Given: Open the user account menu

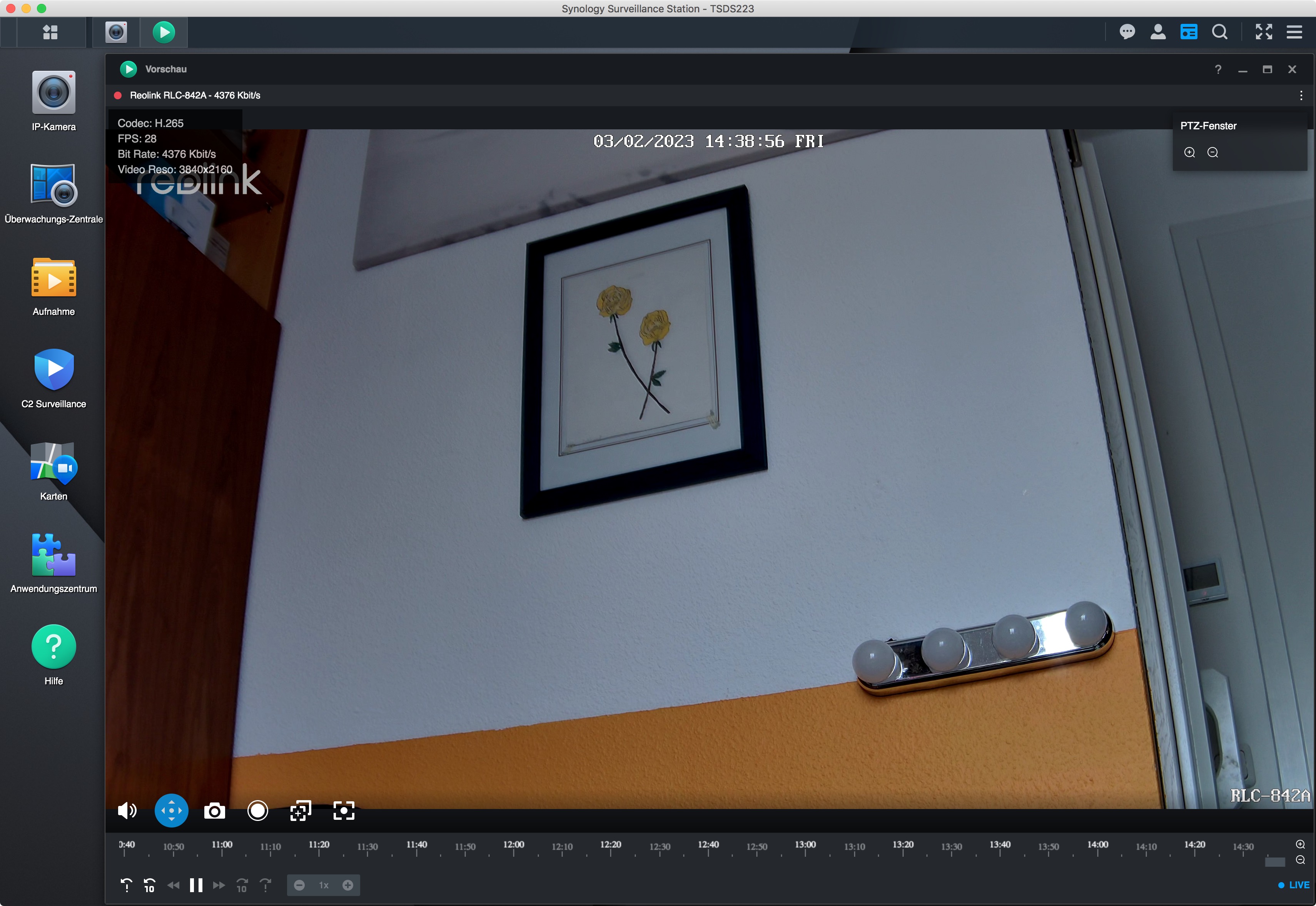Looking at the screenshot, I should [1158, 32].
